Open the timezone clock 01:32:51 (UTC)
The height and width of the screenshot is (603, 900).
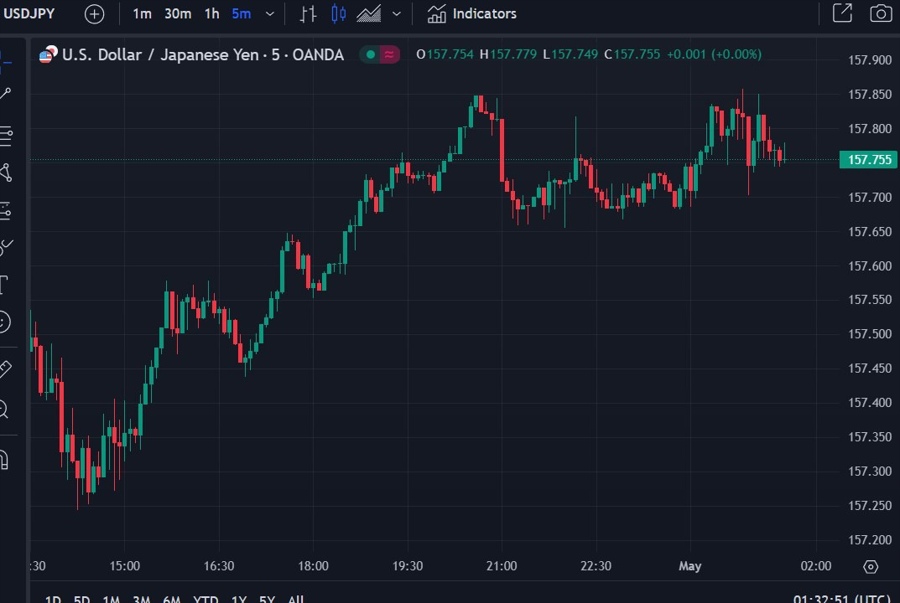click(841, 599)
